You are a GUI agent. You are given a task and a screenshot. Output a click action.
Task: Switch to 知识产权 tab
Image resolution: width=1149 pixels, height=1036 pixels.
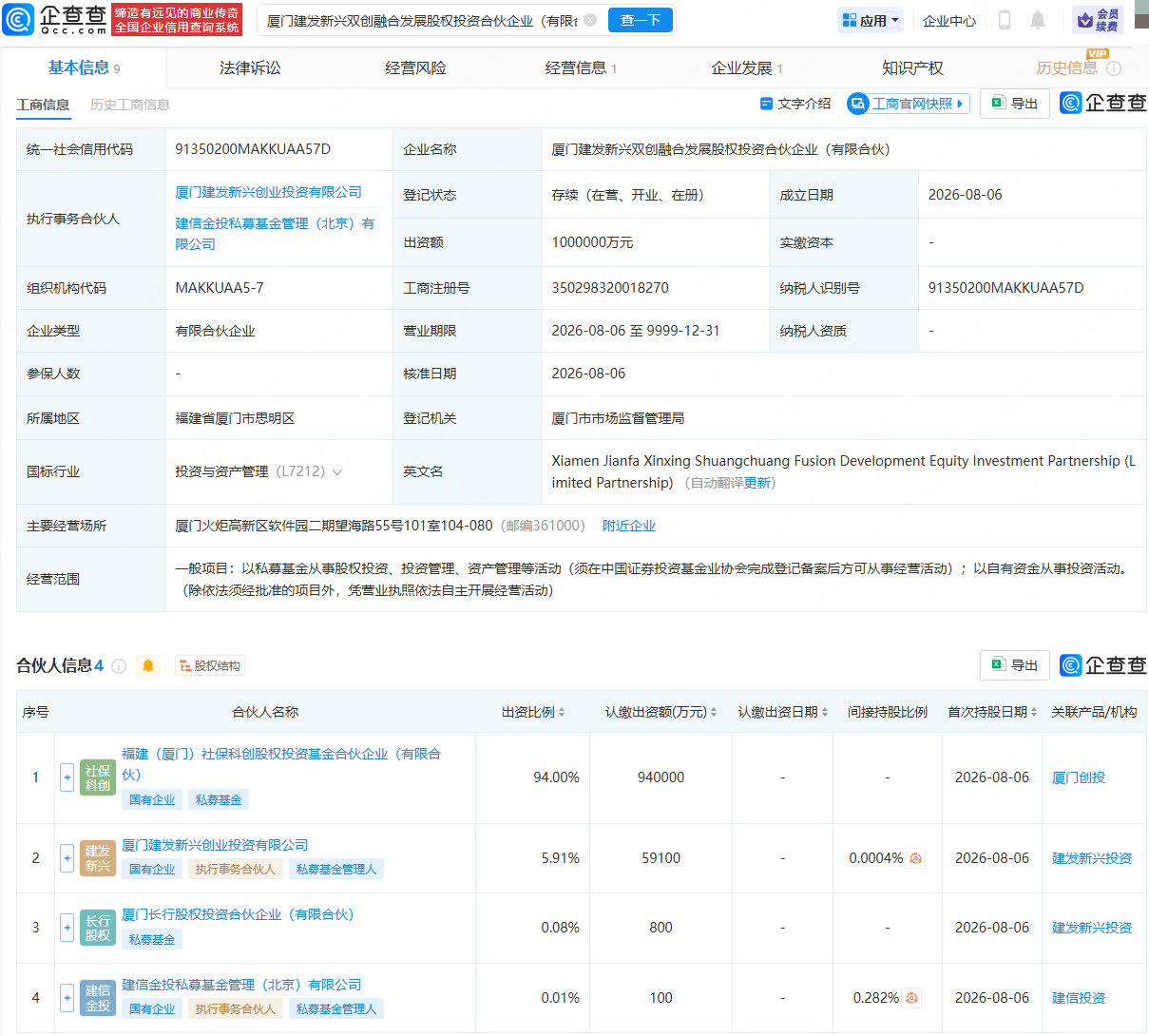tap(912, 67)
